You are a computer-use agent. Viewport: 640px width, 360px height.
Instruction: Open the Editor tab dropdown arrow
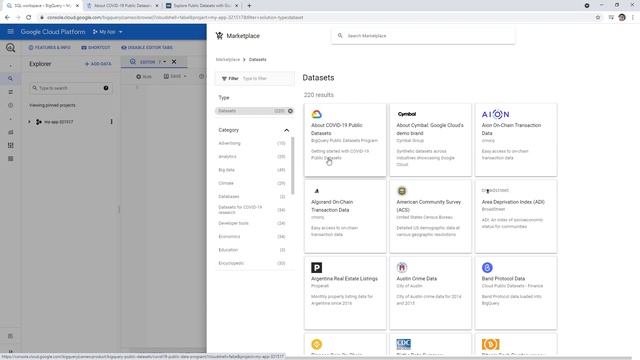(x=164, y=62)
